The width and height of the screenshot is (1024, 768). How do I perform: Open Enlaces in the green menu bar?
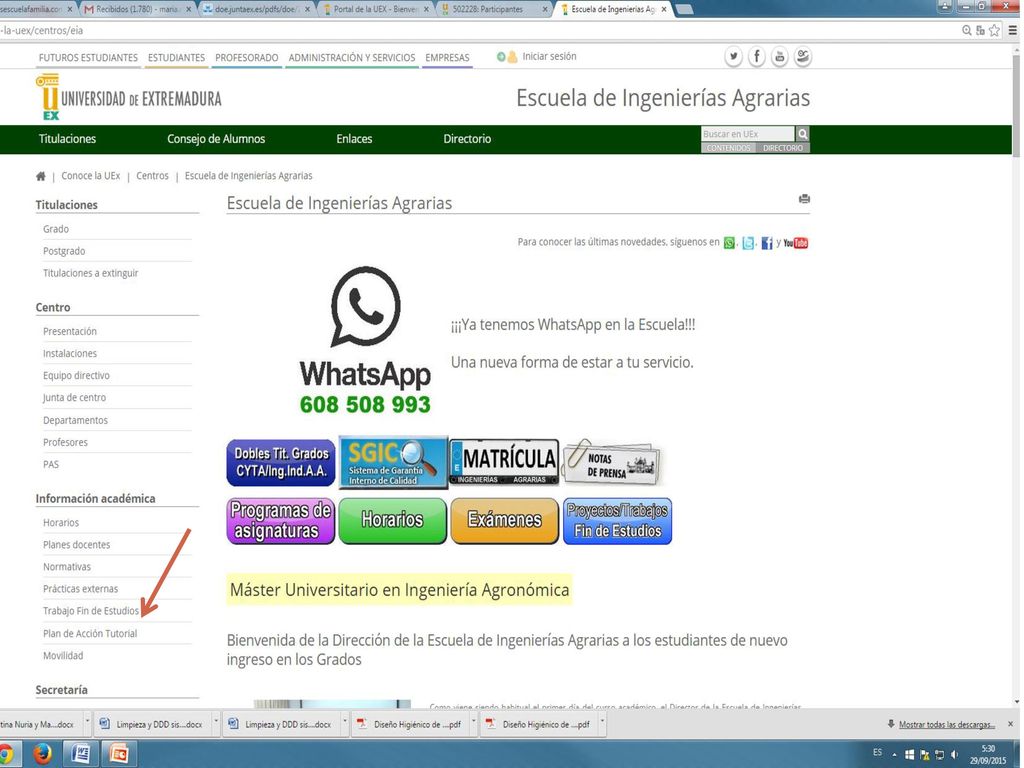354,139
